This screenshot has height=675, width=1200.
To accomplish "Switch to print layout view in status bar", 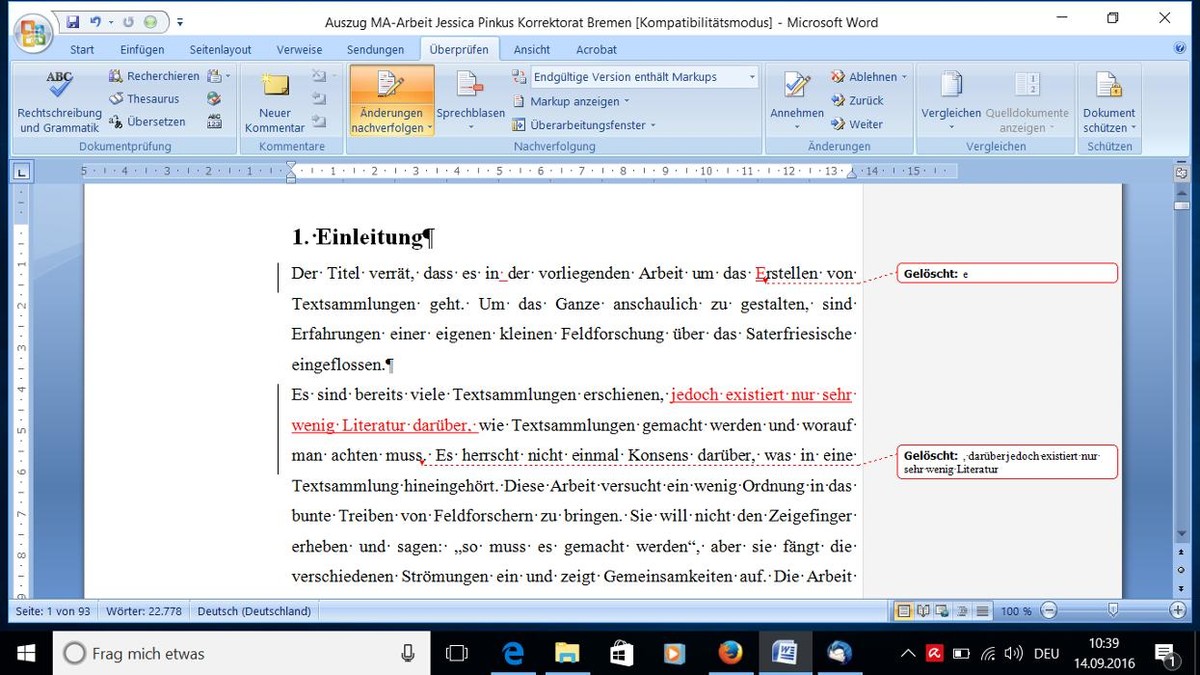I will (904, 611).
